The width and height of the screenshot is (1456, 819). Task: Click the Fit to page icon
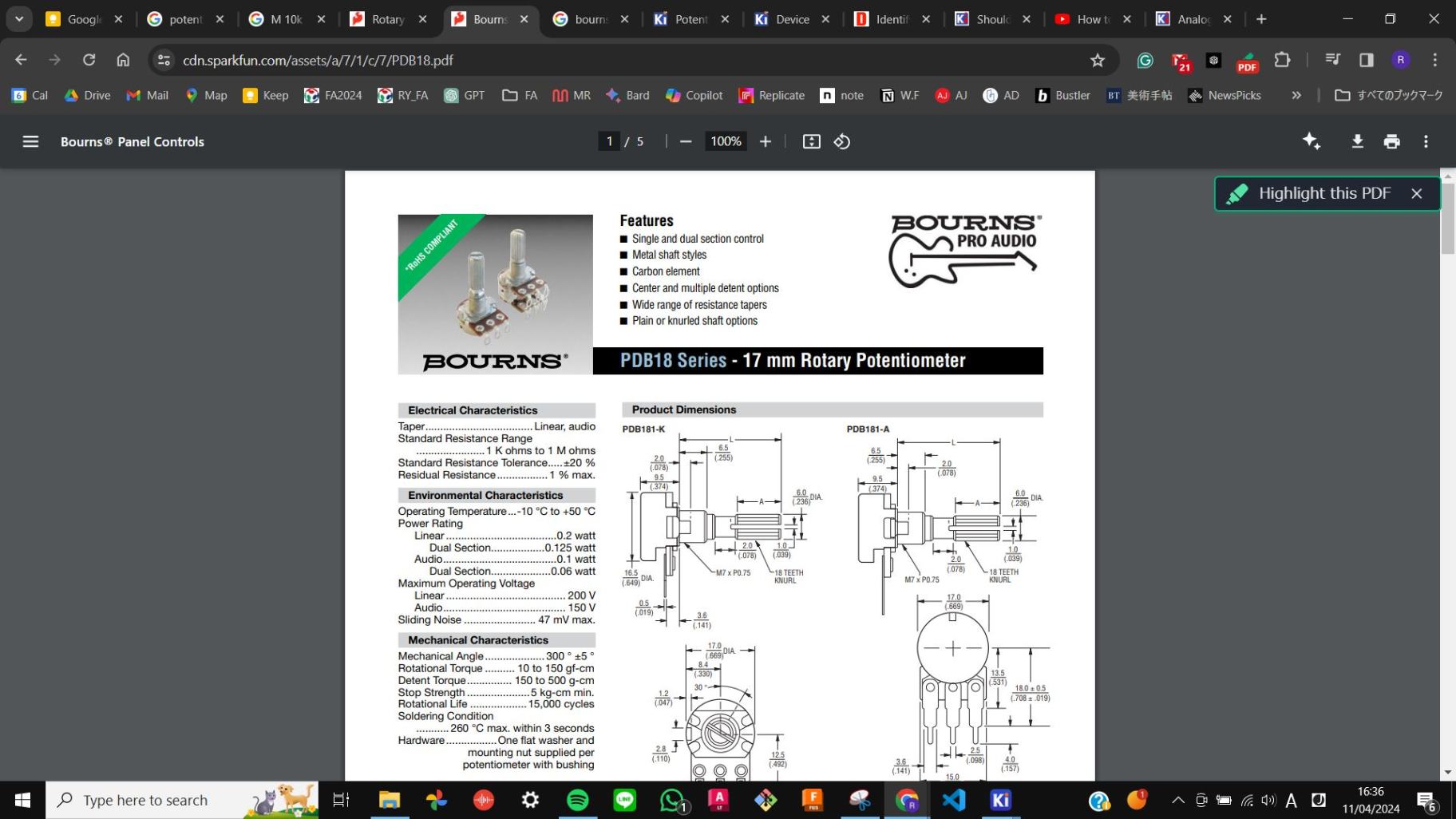coord(811,141)
